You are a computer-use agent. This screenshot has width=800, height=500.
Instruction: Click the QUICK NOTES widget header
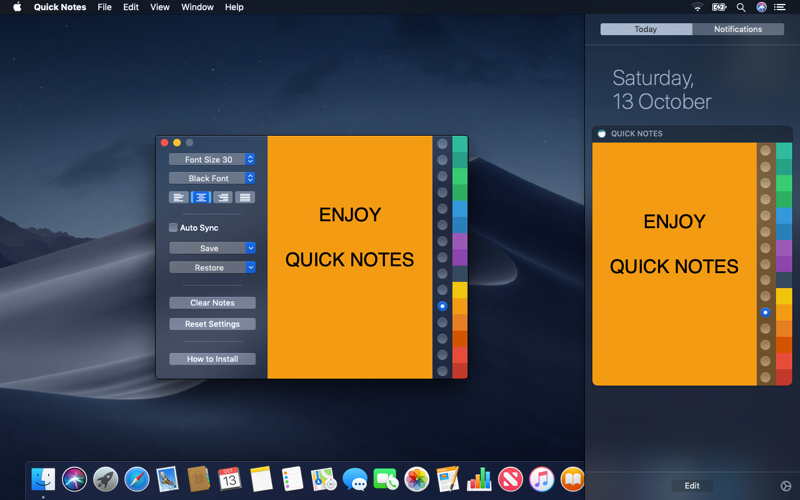[x=692, y=134]
